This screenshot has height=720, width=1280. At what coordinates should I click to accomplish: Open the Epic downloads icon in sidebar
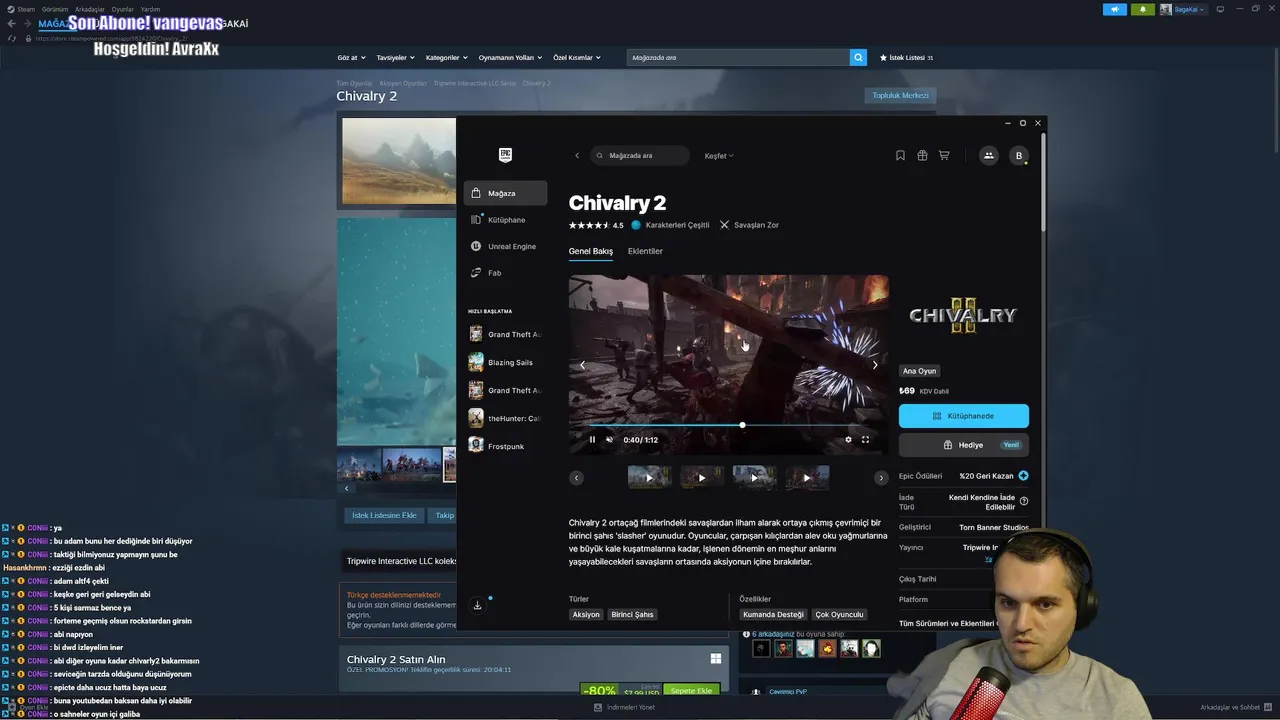click(x=477, y=605)
